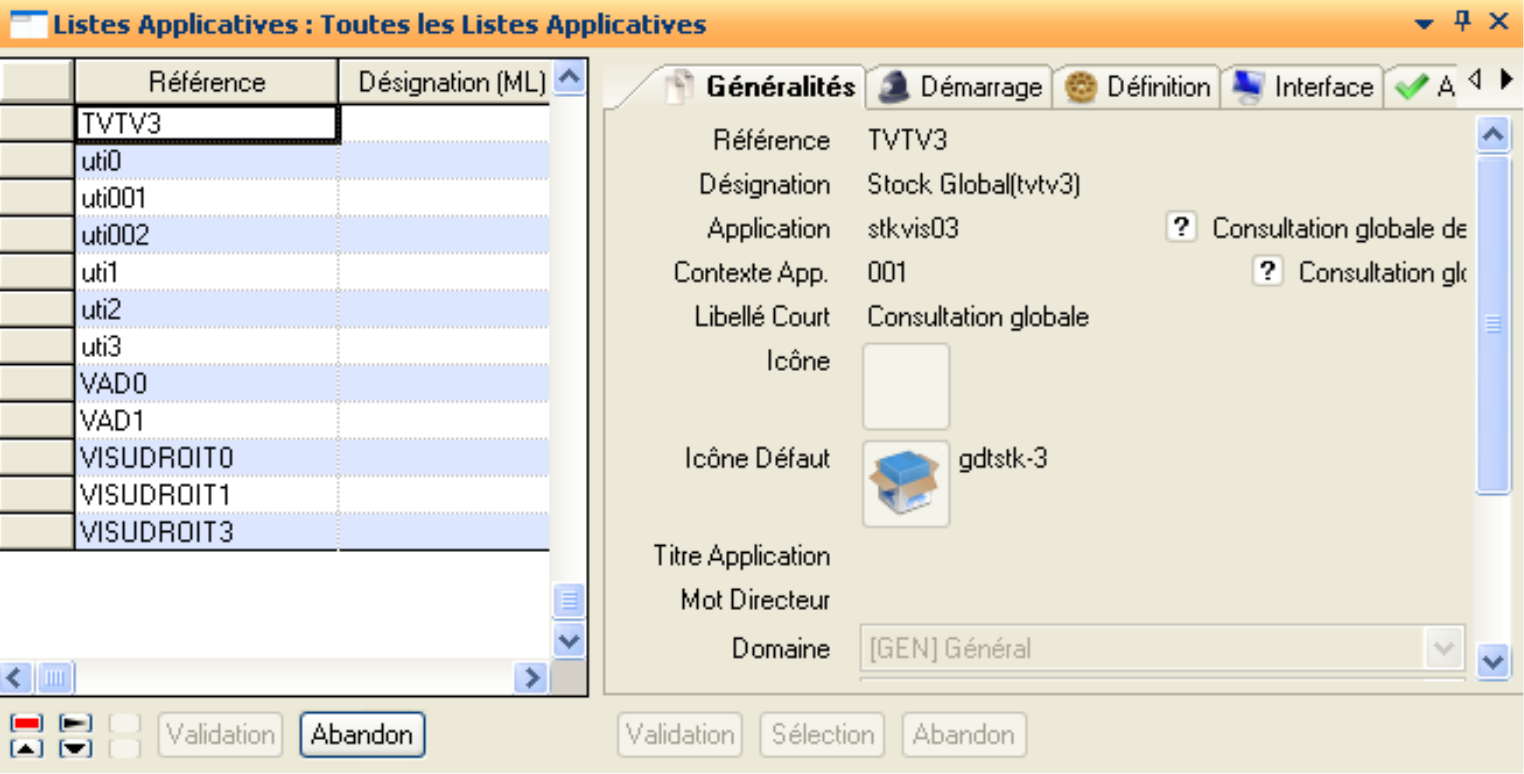
Task: Click the Application value "stkvis03"
Action: (913, 229)
